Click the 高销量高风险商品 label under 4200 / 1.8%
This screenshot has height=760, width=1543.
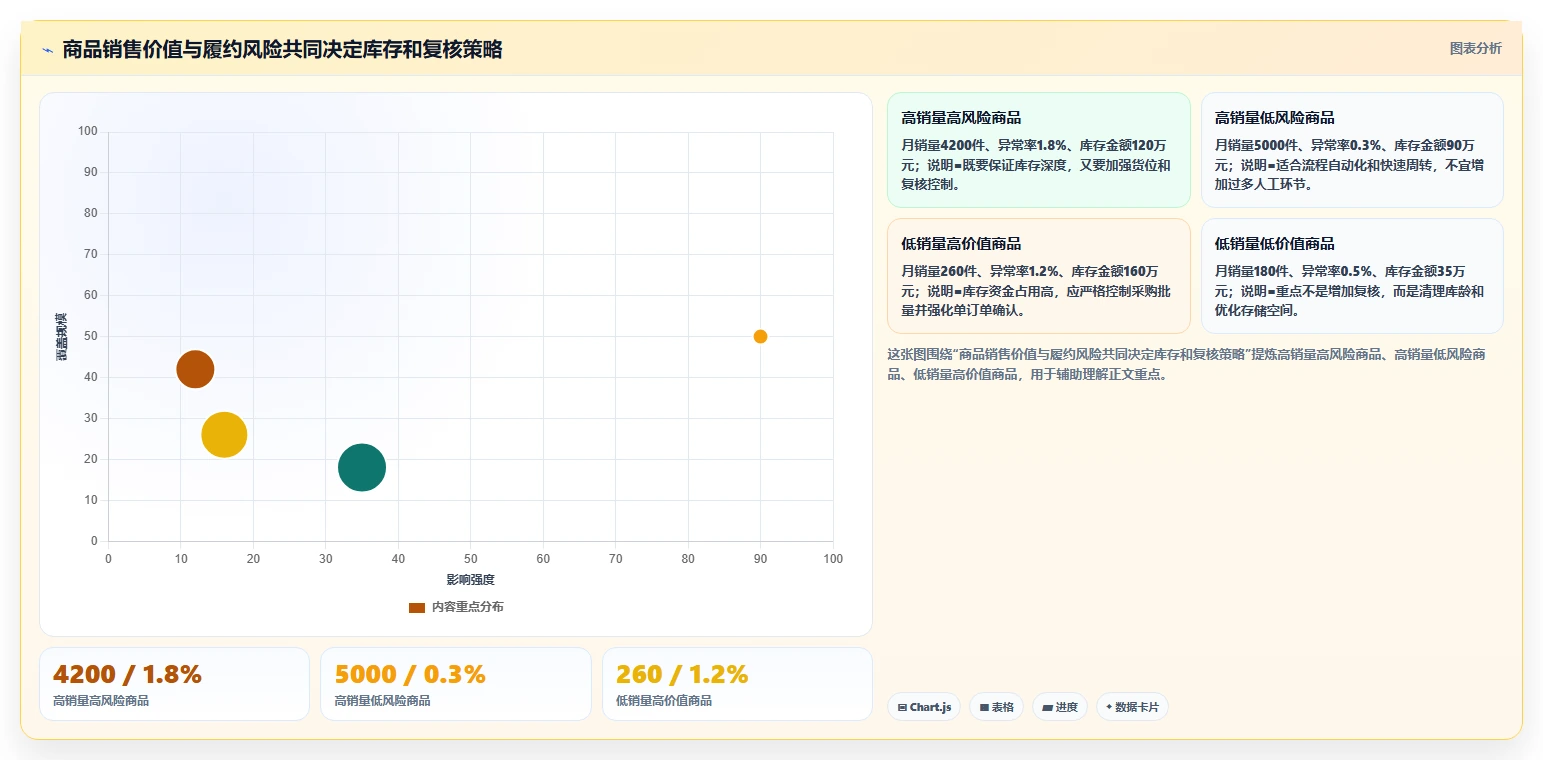click(x=101, y=701)
